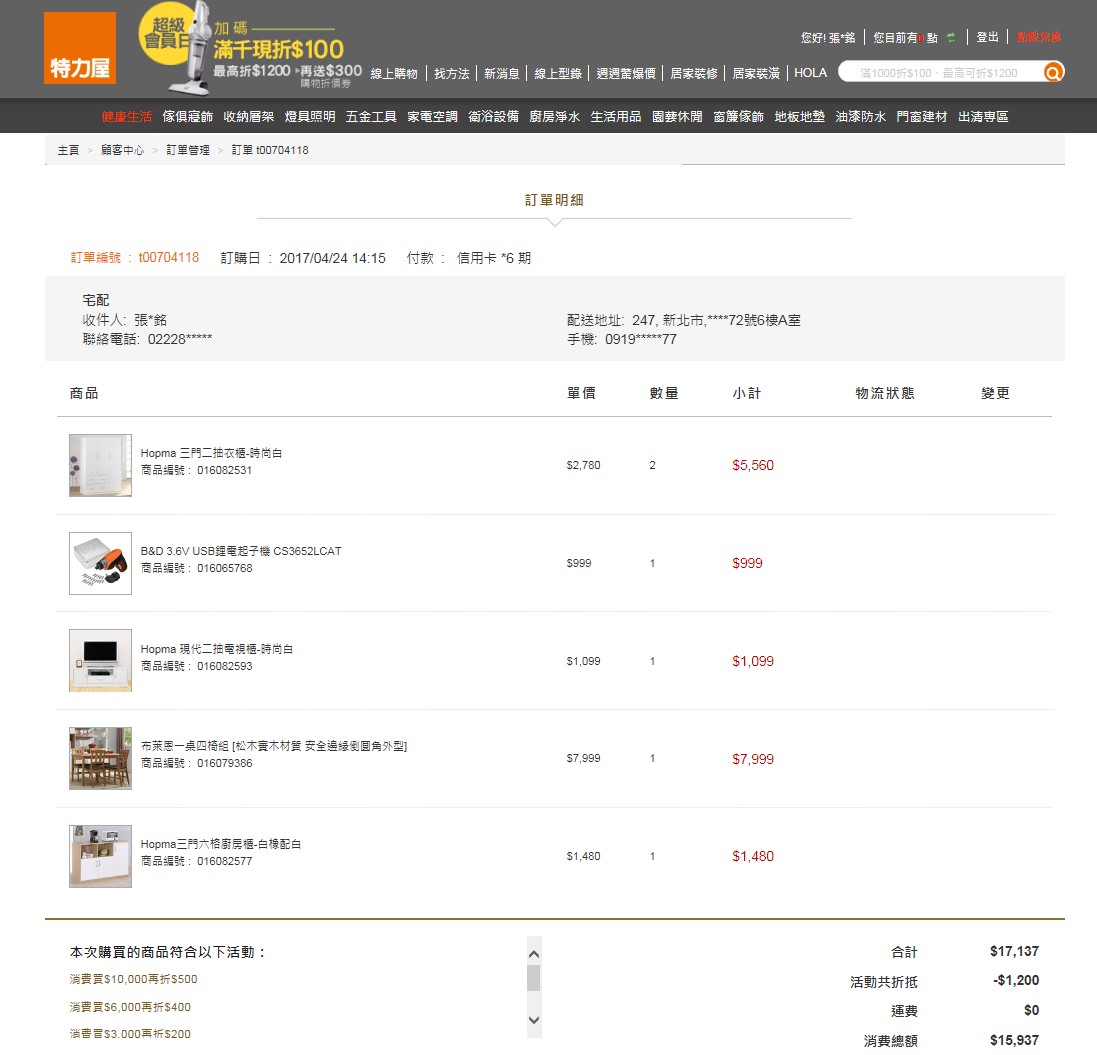Select the 衛浴設備 category

[493, 117]
